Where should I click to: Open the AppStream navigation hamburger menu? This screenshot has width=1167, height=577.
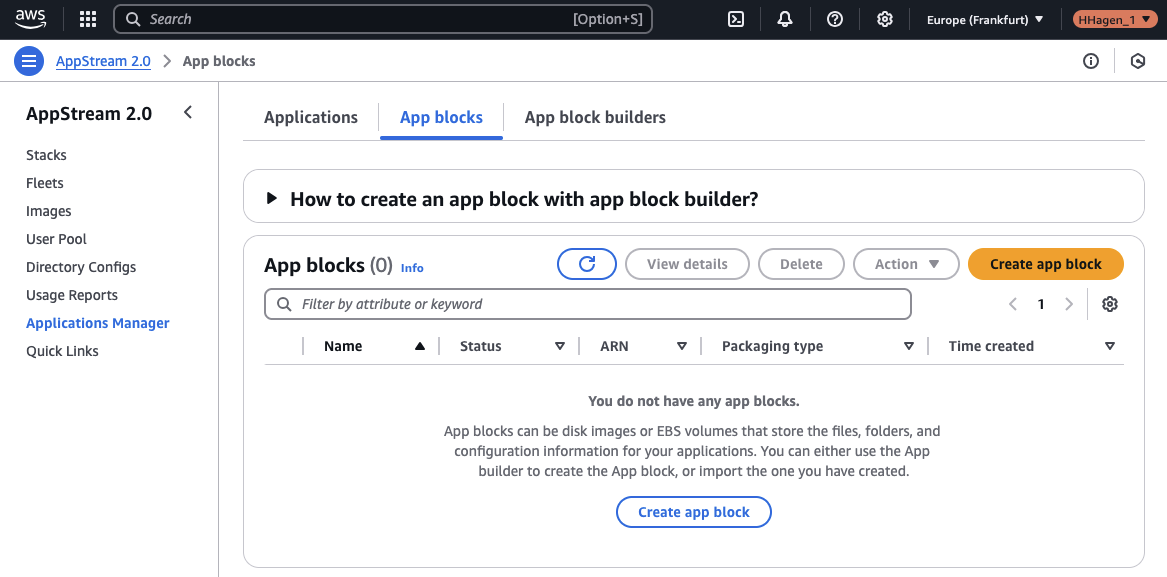(28, 61)
